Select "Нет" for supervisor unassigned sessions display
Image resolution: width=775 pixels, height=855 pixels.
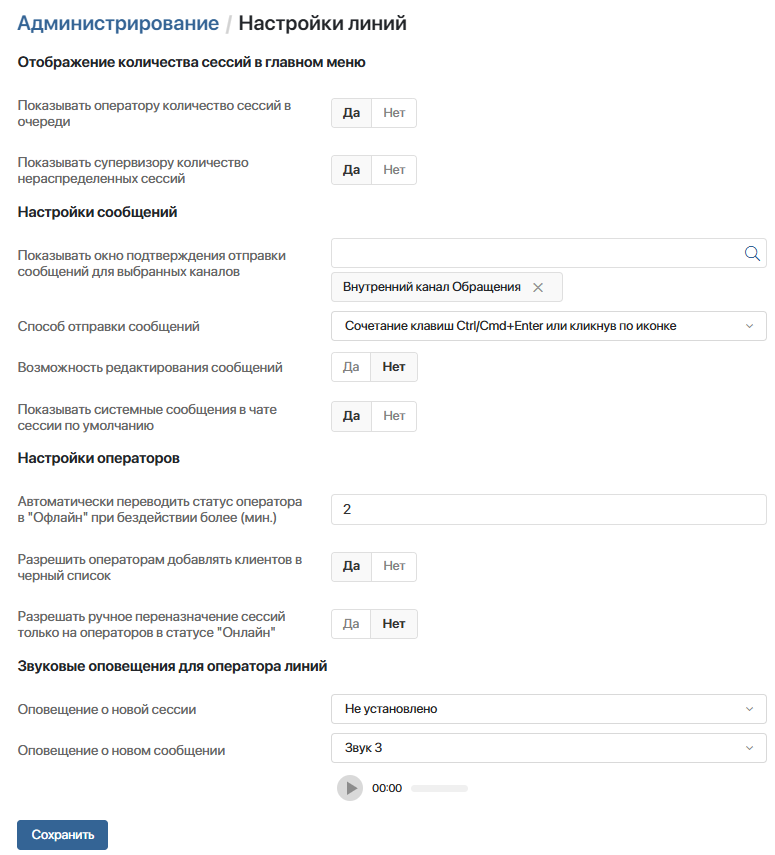click(x=393, y=169)
